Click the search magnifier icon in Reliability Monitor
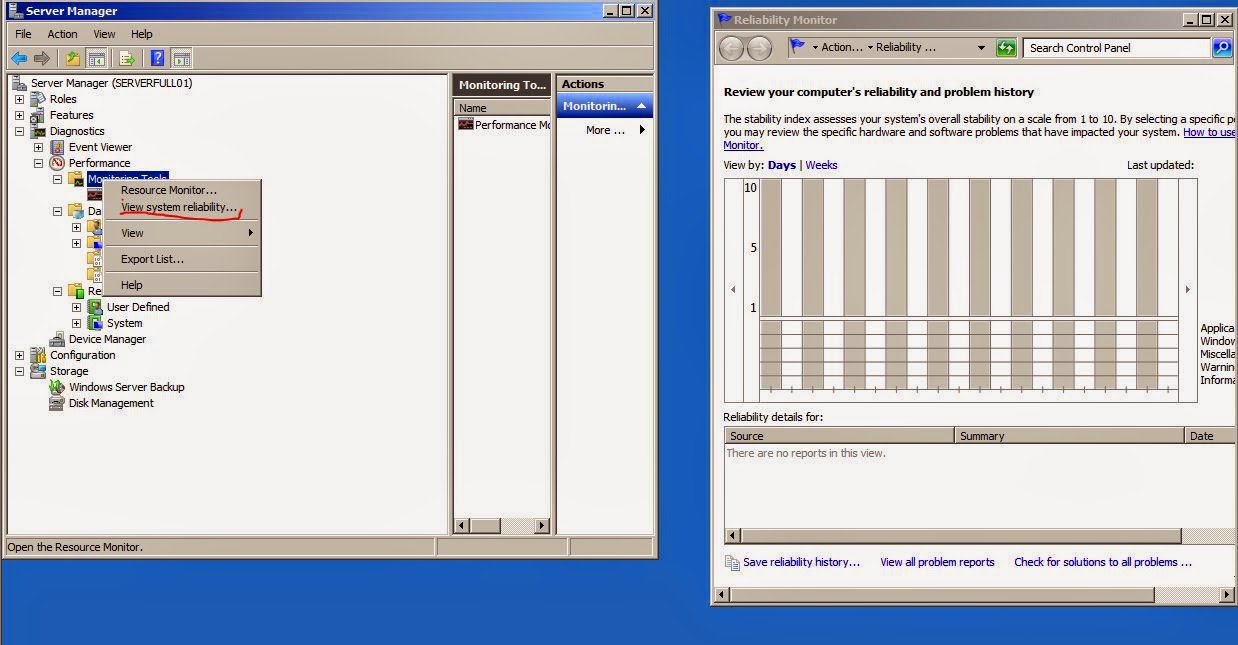Screen dimensions: 1238x645 click(1222, 47)
